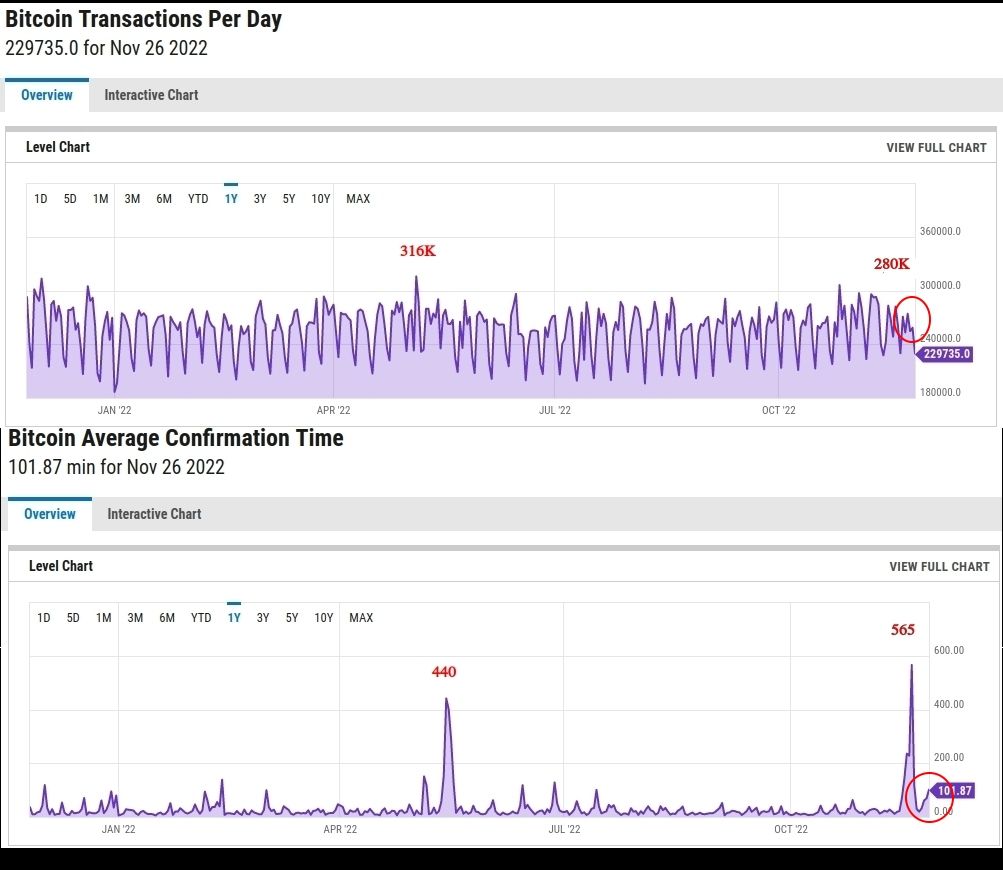
Task: Click Level Chart label on Transactions panel
Action: coord(58,147)
